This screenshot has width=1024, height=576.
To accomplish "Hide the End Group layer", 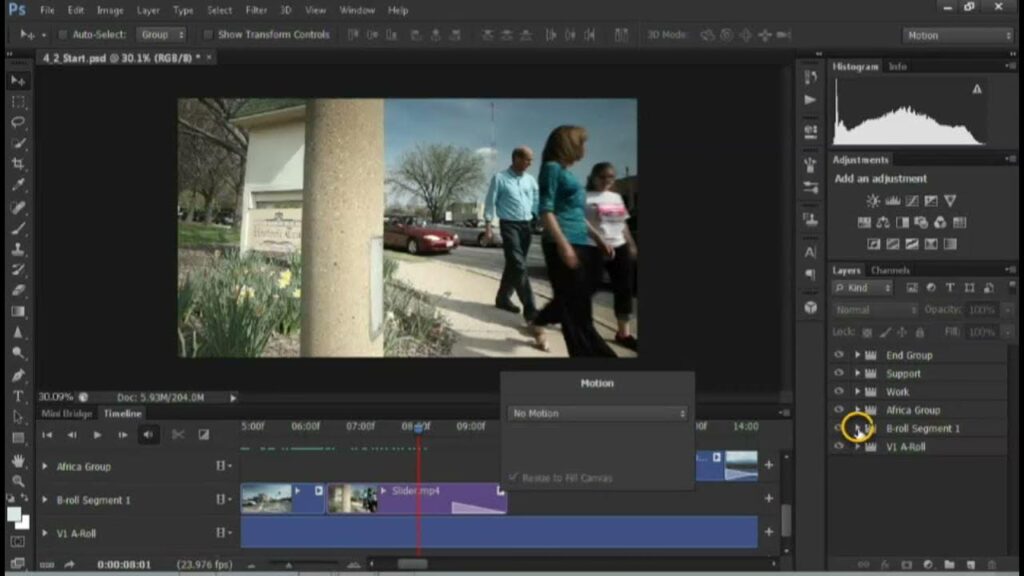I will (x=839, y=355).
